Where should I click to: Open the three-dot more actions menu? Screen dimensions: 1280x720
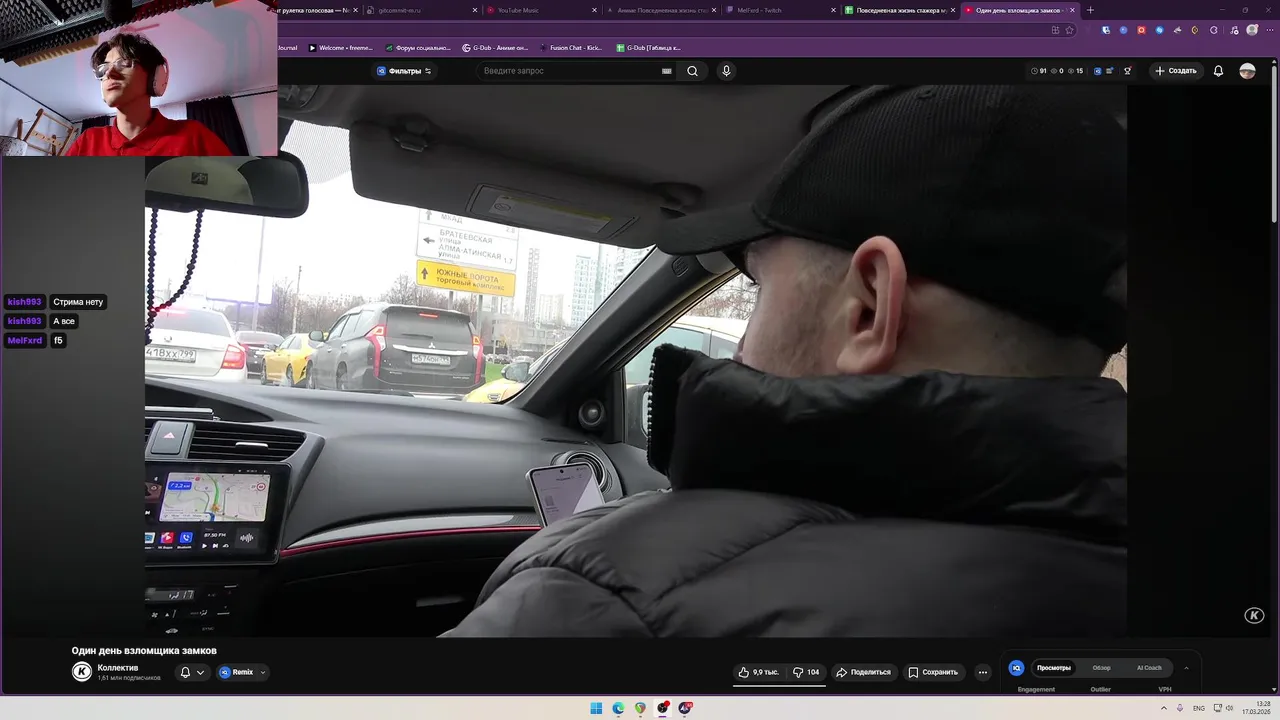(982, 672)
